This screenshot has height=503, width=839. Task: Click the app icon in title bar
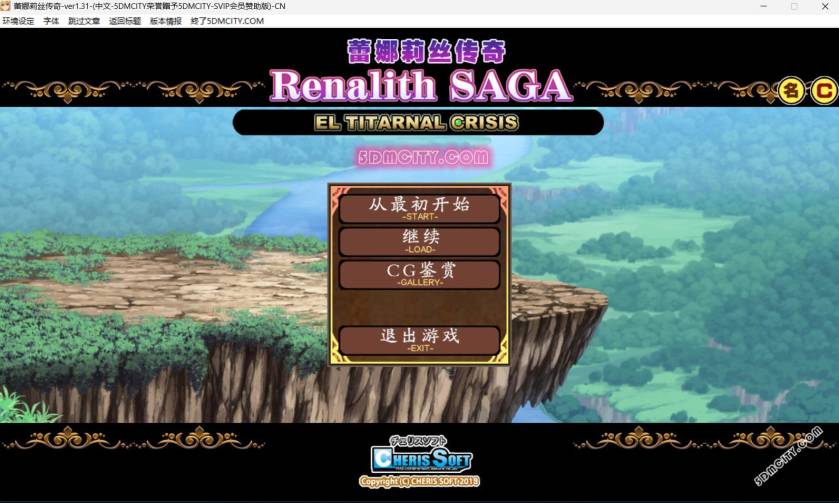[5, 6]
